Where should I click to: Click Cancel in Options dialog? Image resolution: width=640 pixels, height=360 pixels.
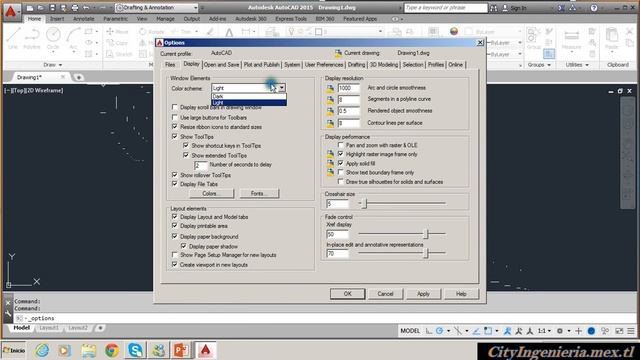385,294
